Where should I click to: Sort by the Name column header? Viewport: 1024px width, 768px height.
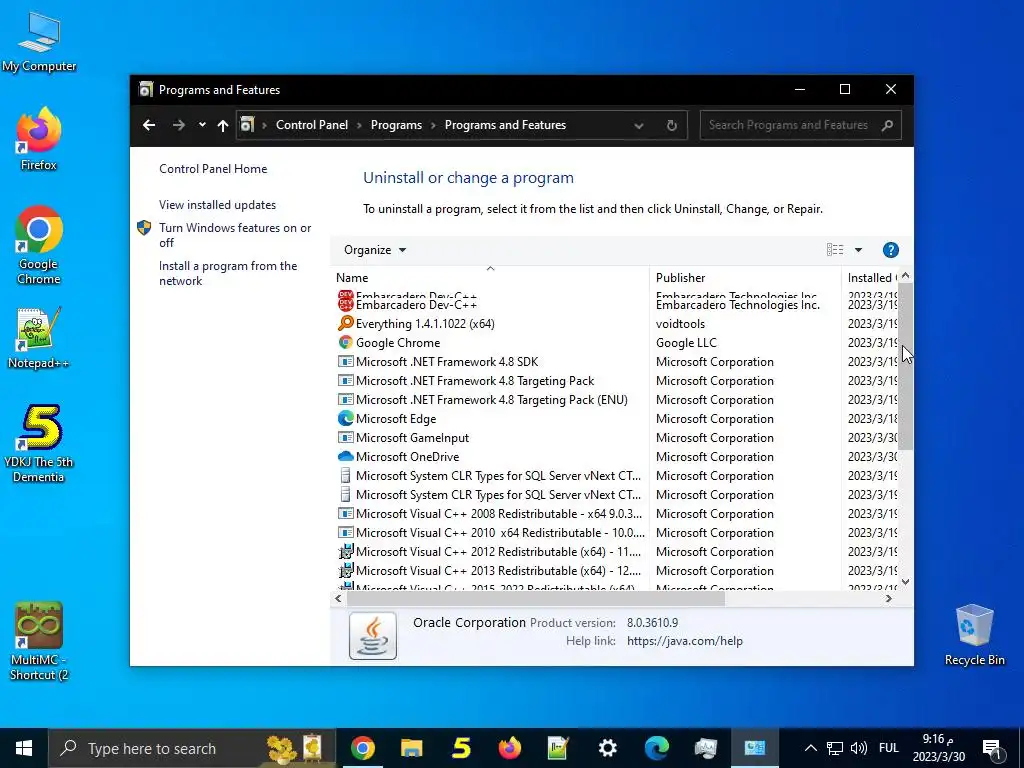[490, 278]
